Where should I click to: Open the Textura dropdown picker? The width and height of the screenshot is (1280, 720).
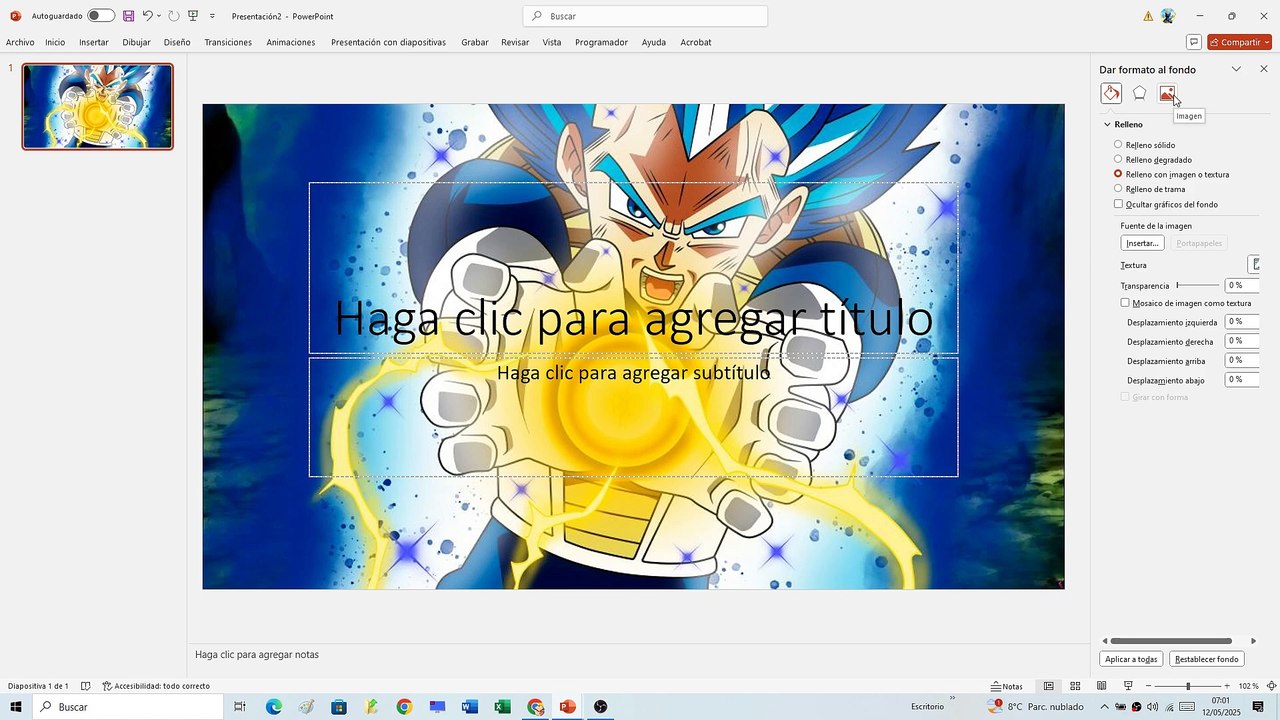pyautogui.click(x=1254, y=265)
